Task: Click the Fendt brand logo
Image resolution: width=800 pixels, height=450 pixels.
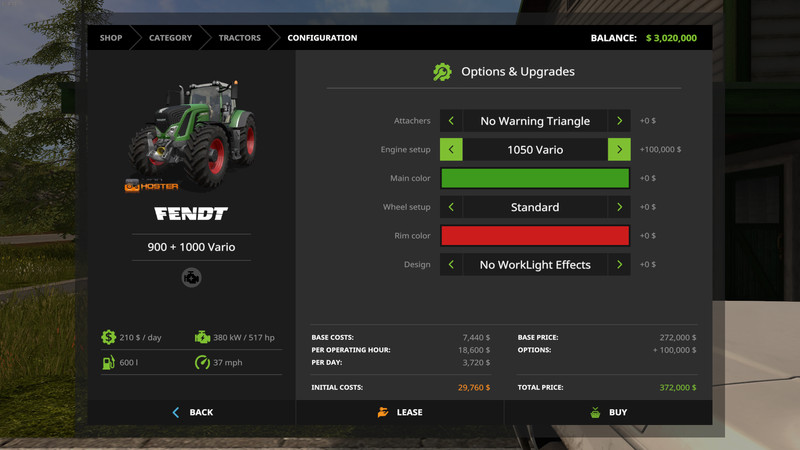Action: 191,213
